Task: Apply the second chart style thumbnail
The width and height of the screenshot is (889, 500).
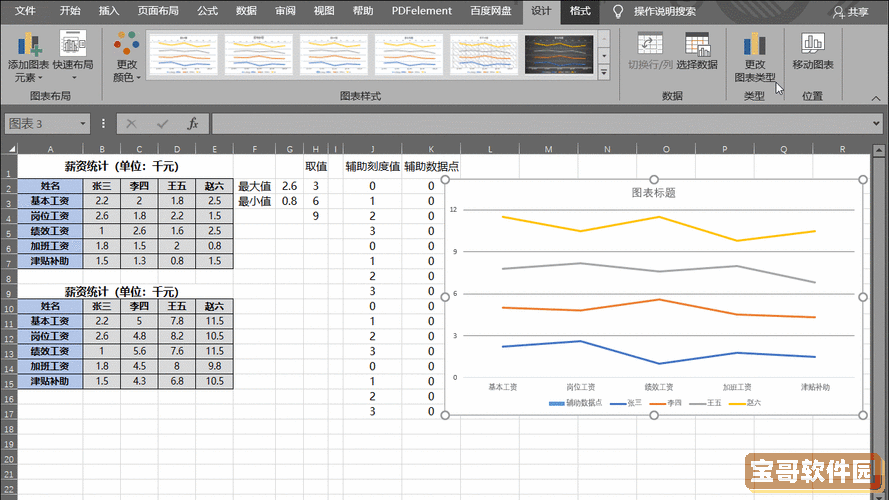Action: pyautogui.click(x=259, y=54)
